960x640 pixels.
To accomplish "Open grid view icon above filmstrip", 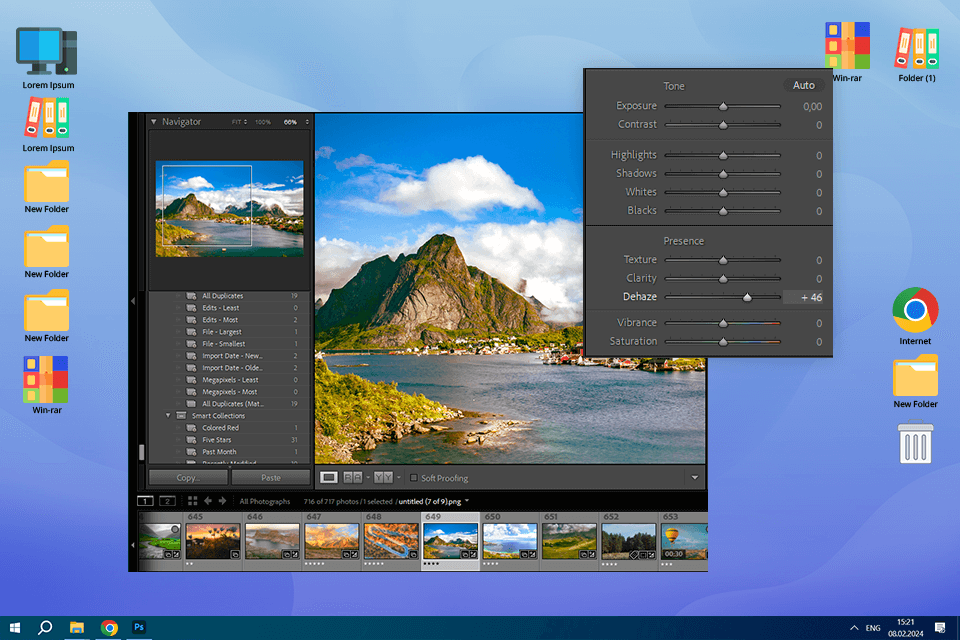I will click(192, 501).
